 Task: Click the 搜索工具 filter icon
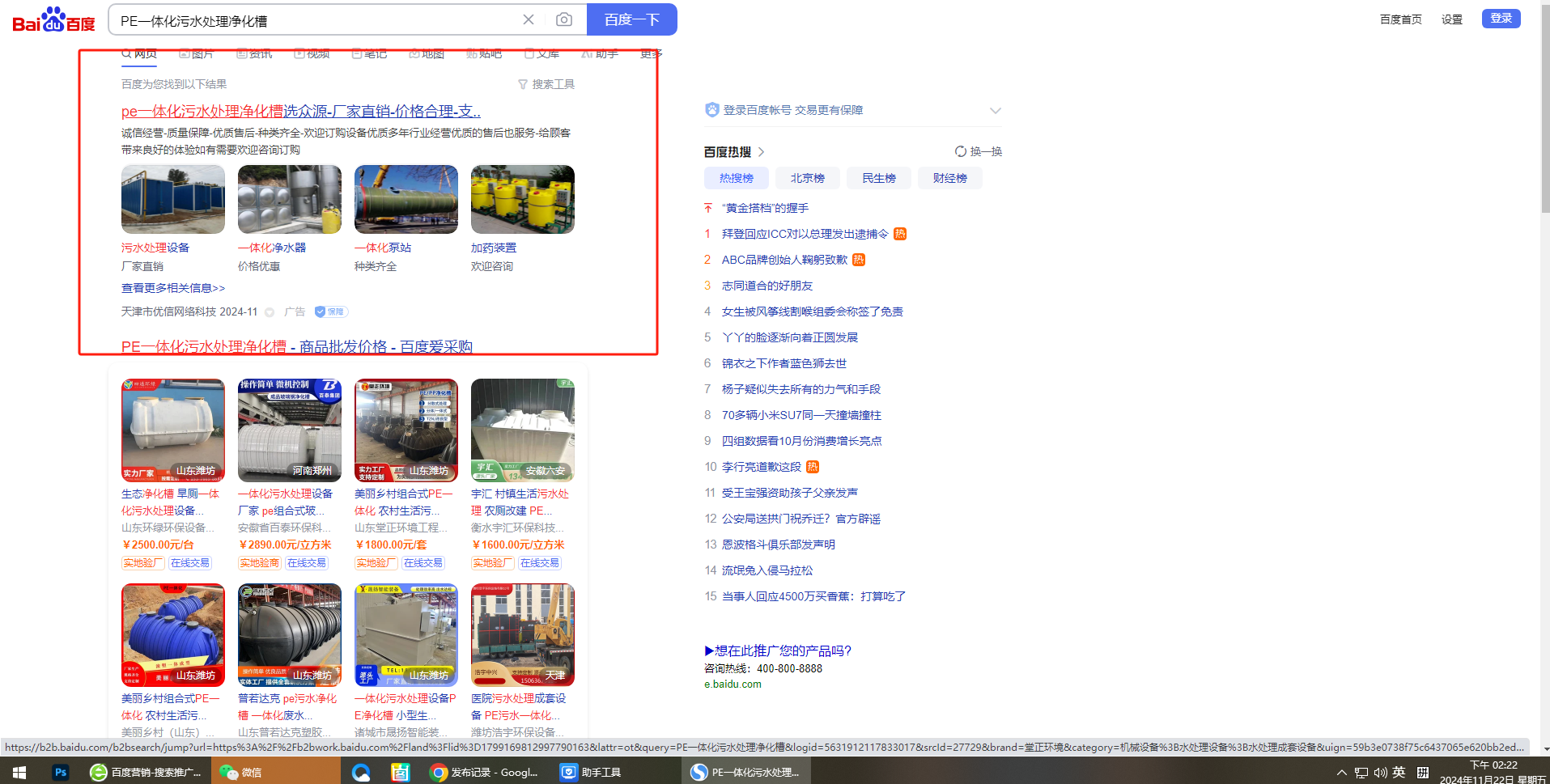pyautogui.click(x=523, y=84)
